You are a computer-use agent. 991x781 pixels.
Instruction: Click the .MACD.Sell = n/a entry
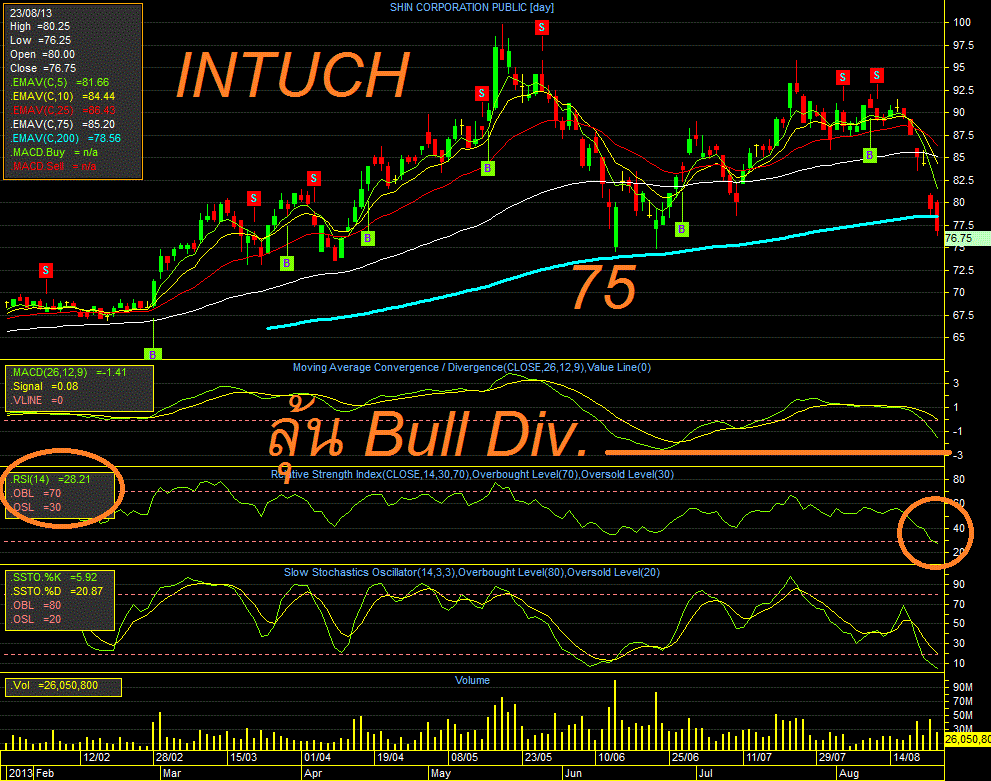[x=53, y=166]
